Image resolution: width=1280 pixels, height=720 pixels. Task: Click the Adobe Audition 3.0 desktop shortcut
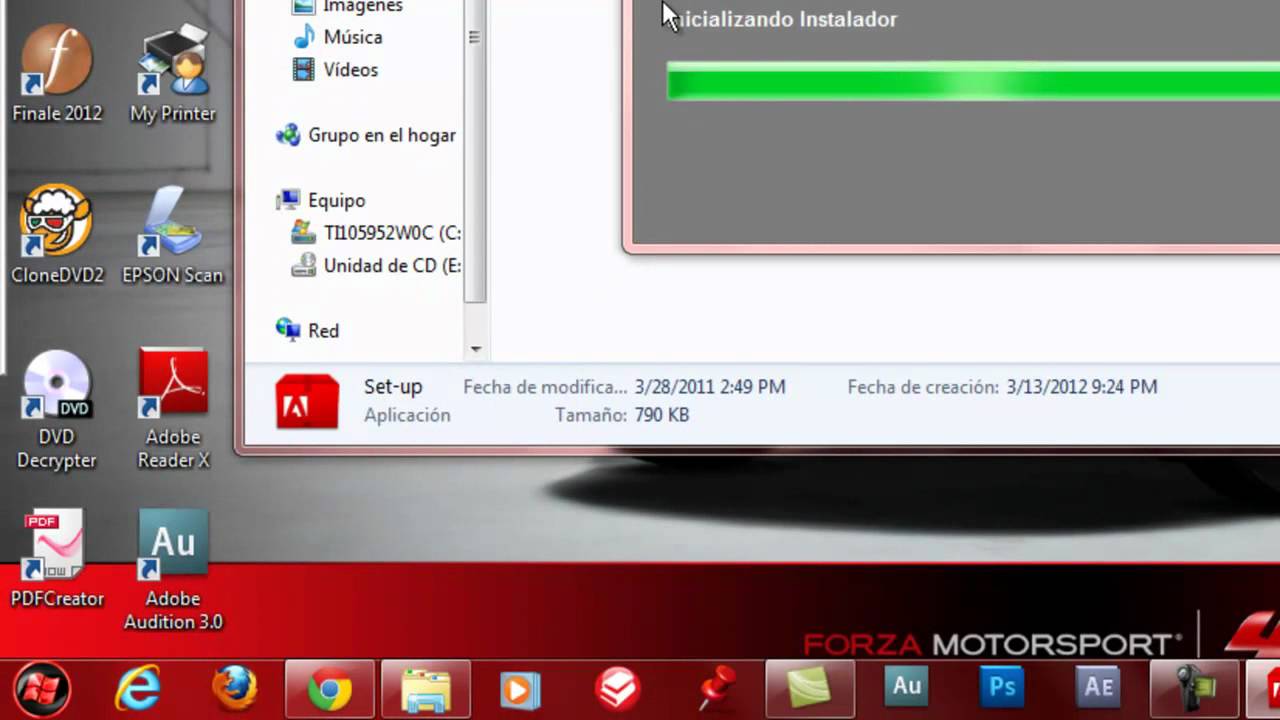[173, 570]
